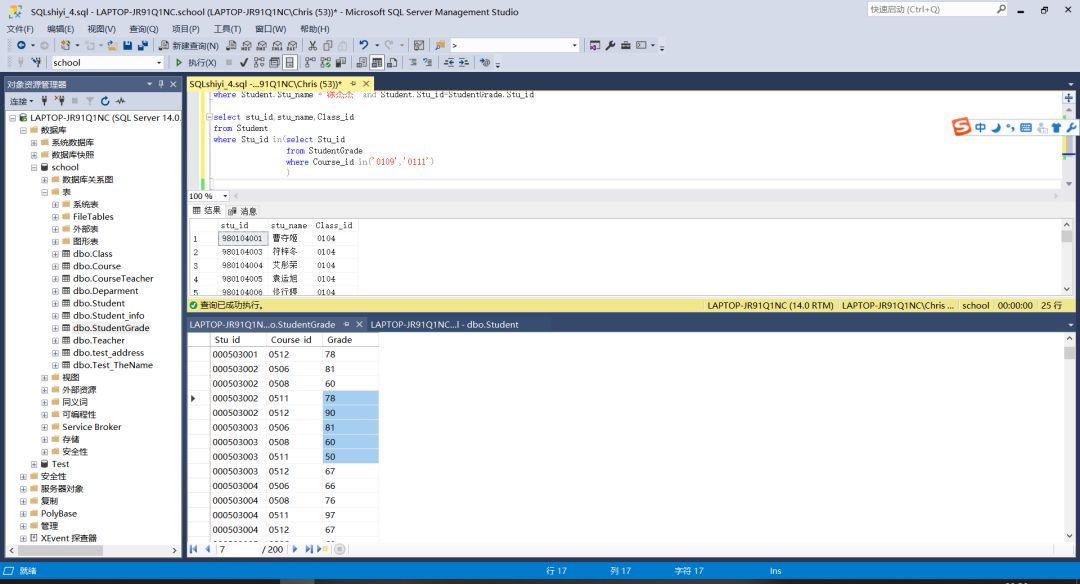Screen dimensions: 1080x584
Task: Run the query with 执行(X)
Action: pos(197,63)
